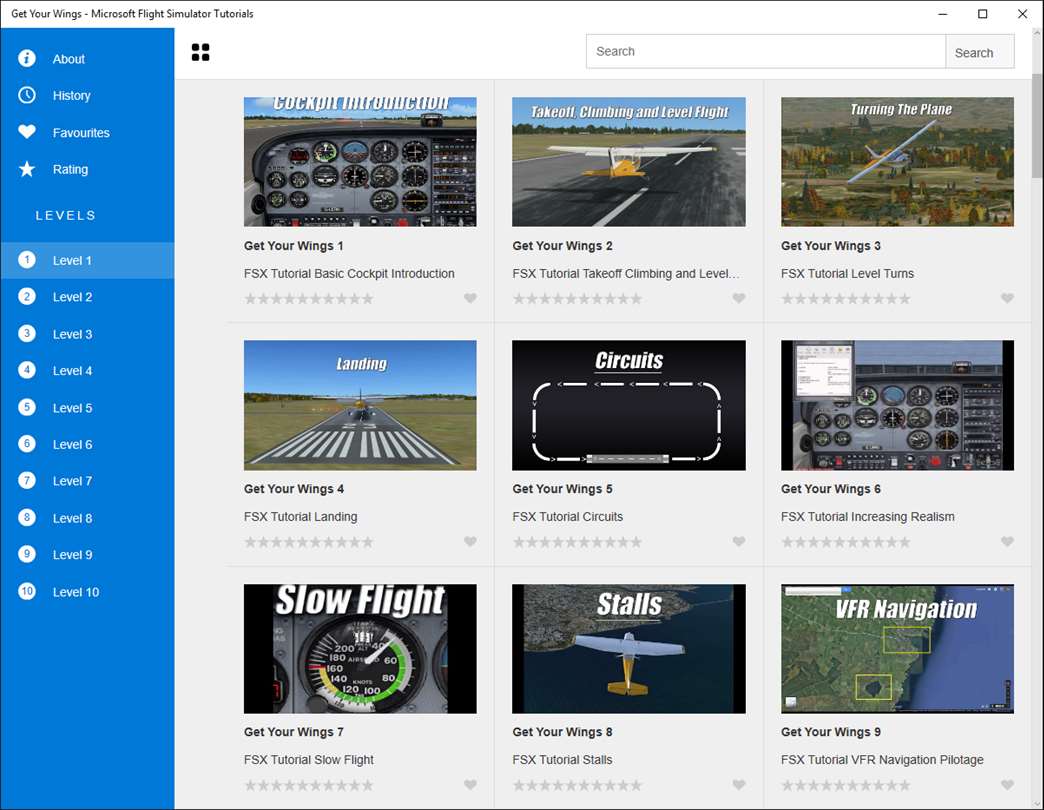Open the VFR Navigation thumbnail
Viewport: 1044px width, 810px height.
click(x=898, y=649)
